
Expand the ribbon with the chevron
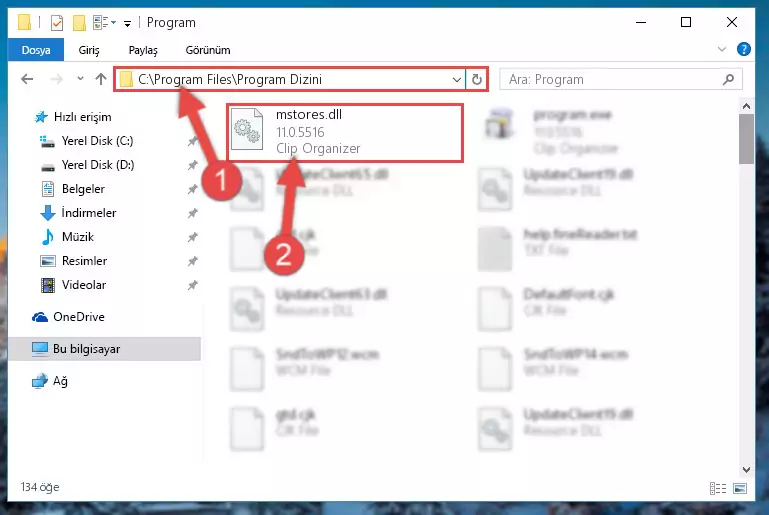721,49
